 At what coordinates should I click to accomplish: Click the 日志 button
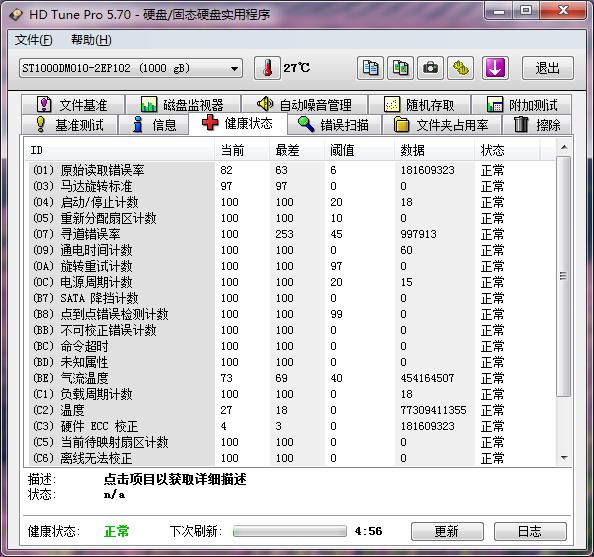pos(530,531)
